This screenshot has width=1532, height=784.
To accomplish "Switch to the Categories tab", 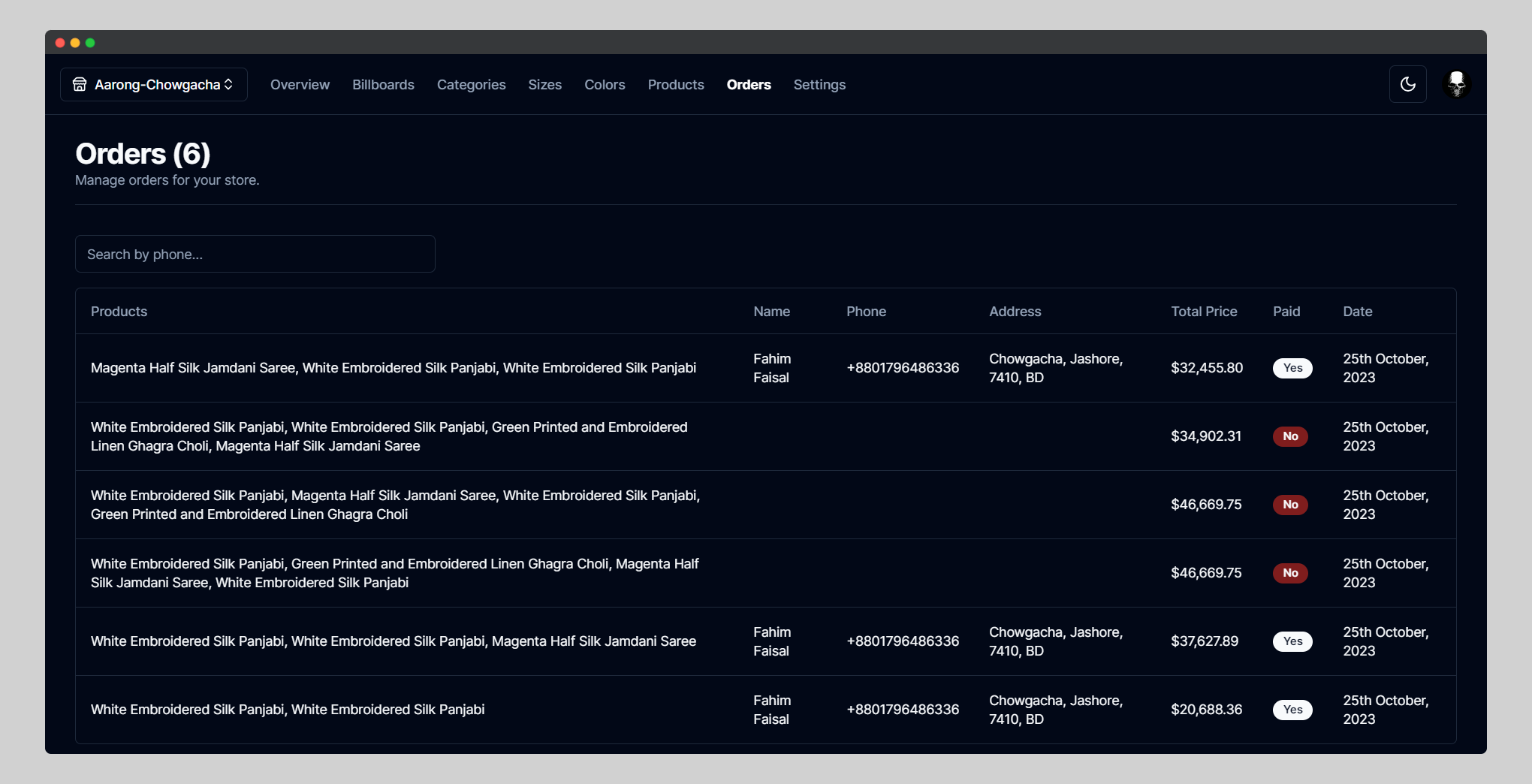I will pos(471,85).
